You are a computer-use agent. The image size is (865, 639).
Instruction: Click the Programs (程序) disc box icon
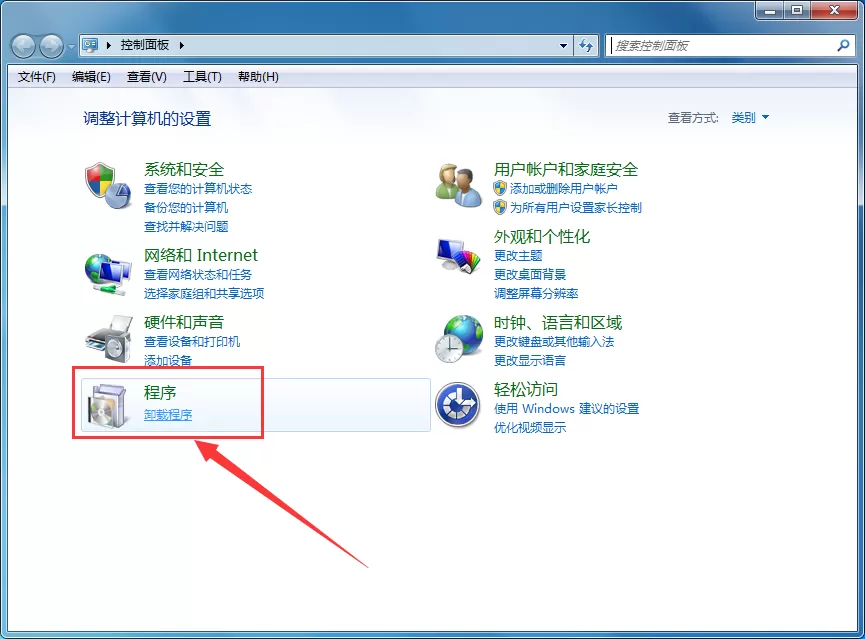tap(106, 406)
